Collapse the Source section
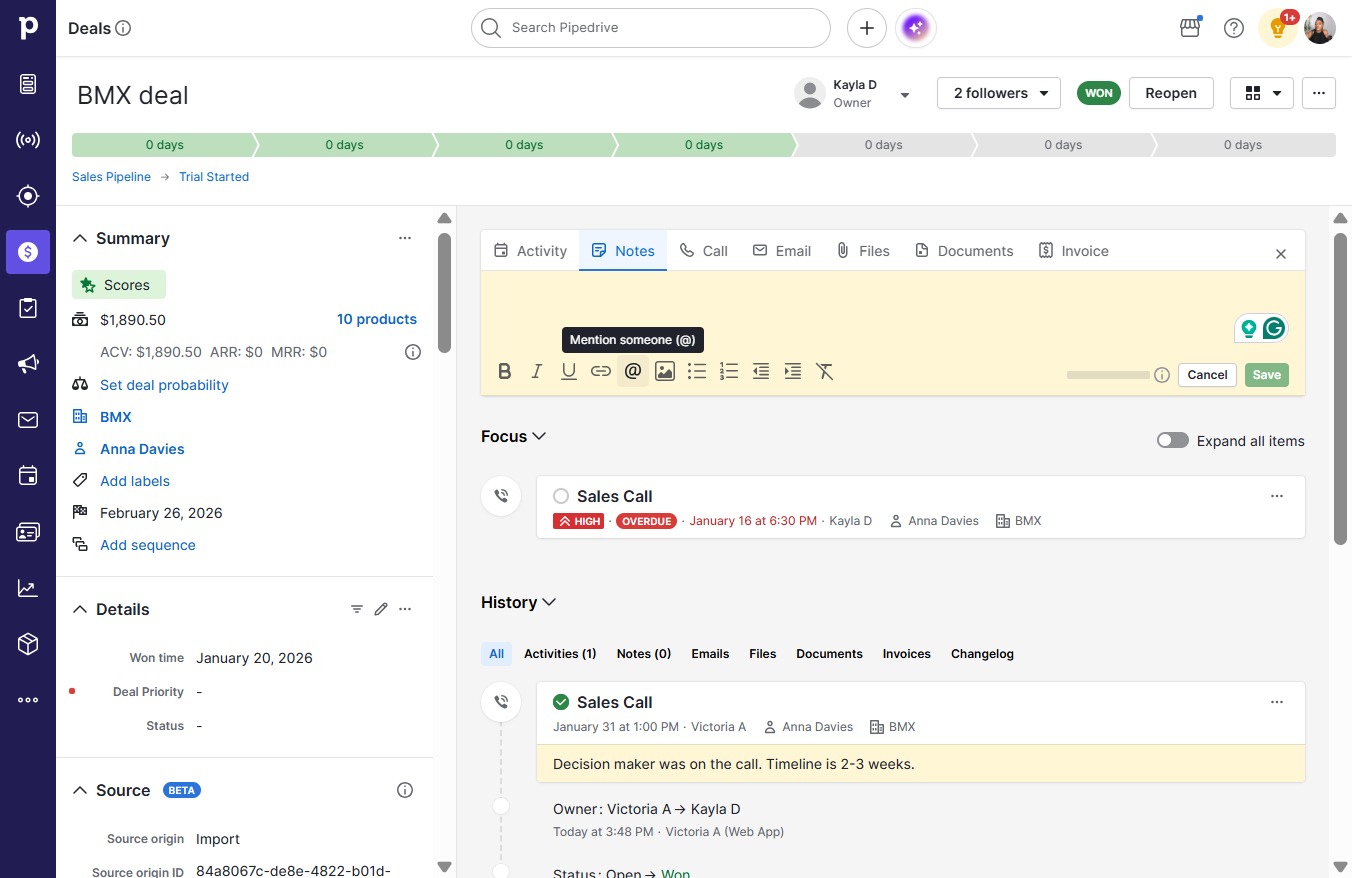The width and height of the screenshot is (1352, 878). 80,790
